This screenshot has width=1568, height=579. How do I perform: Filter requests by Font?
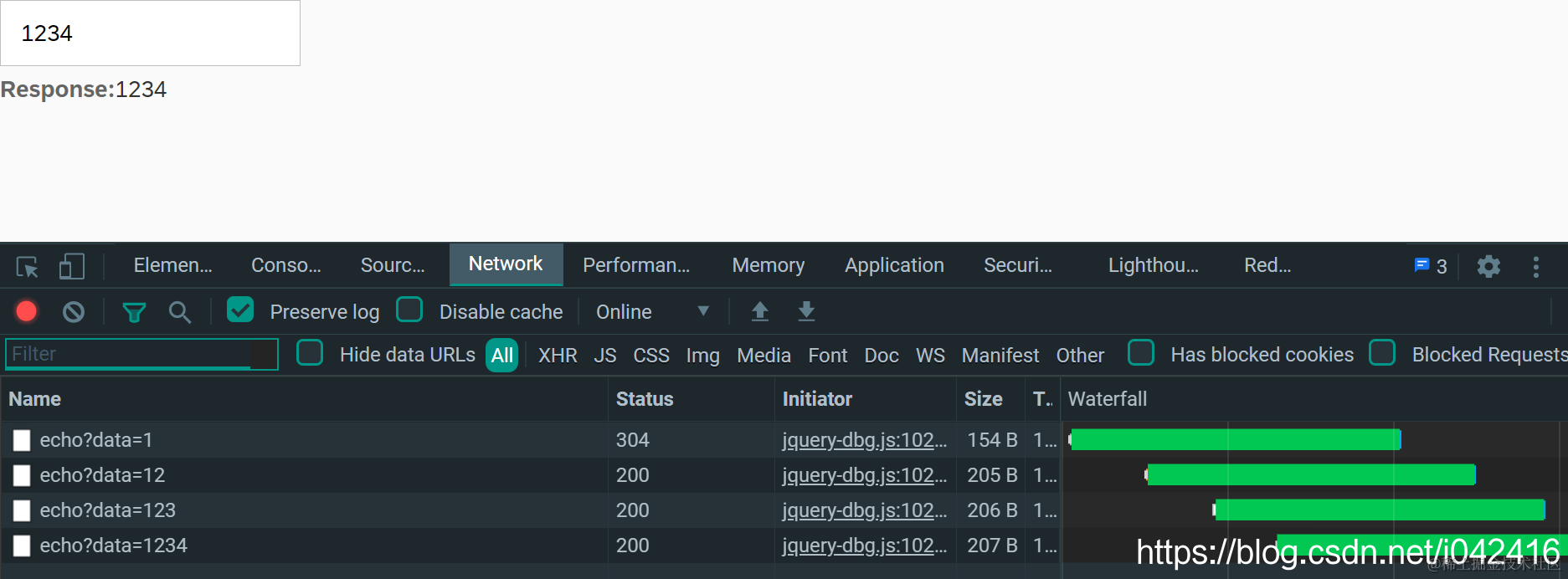(x=828, y=356)
